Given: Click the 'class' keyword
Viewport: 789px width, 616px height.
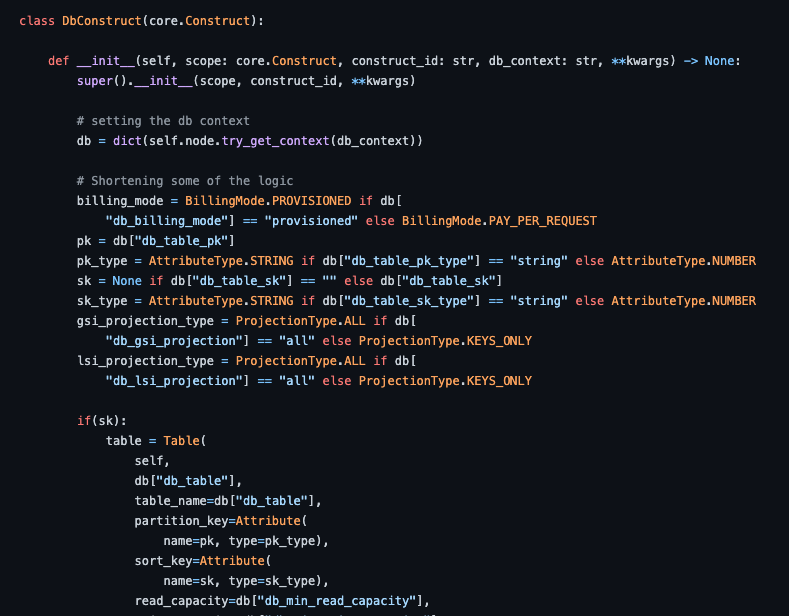Looking at the screenshot, I should click(37, 20).
